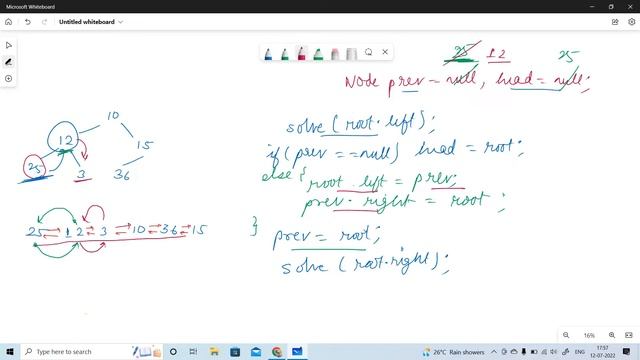The image size is (640, 360).
Task: Select the ruler tool
Action: (x=351, y=53)
